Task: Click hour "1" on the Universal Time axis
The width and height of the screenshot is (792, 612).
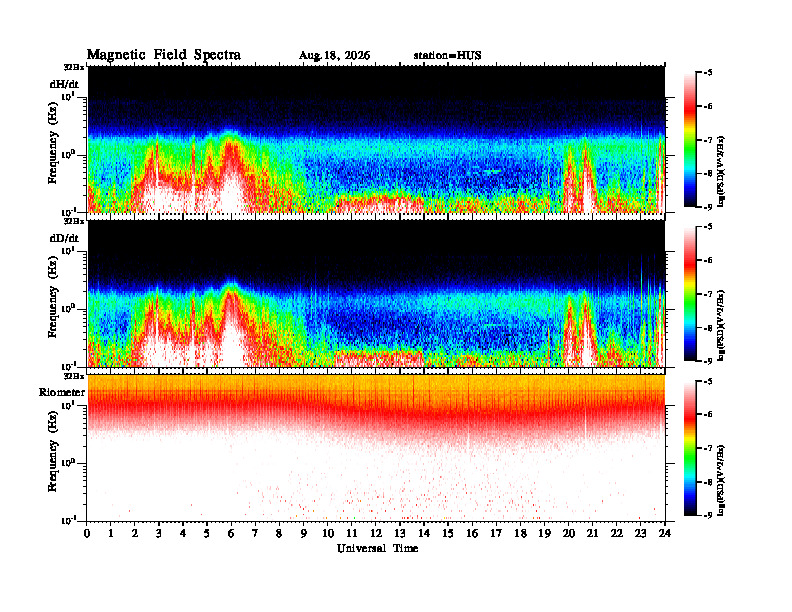Action: [111, 533]
